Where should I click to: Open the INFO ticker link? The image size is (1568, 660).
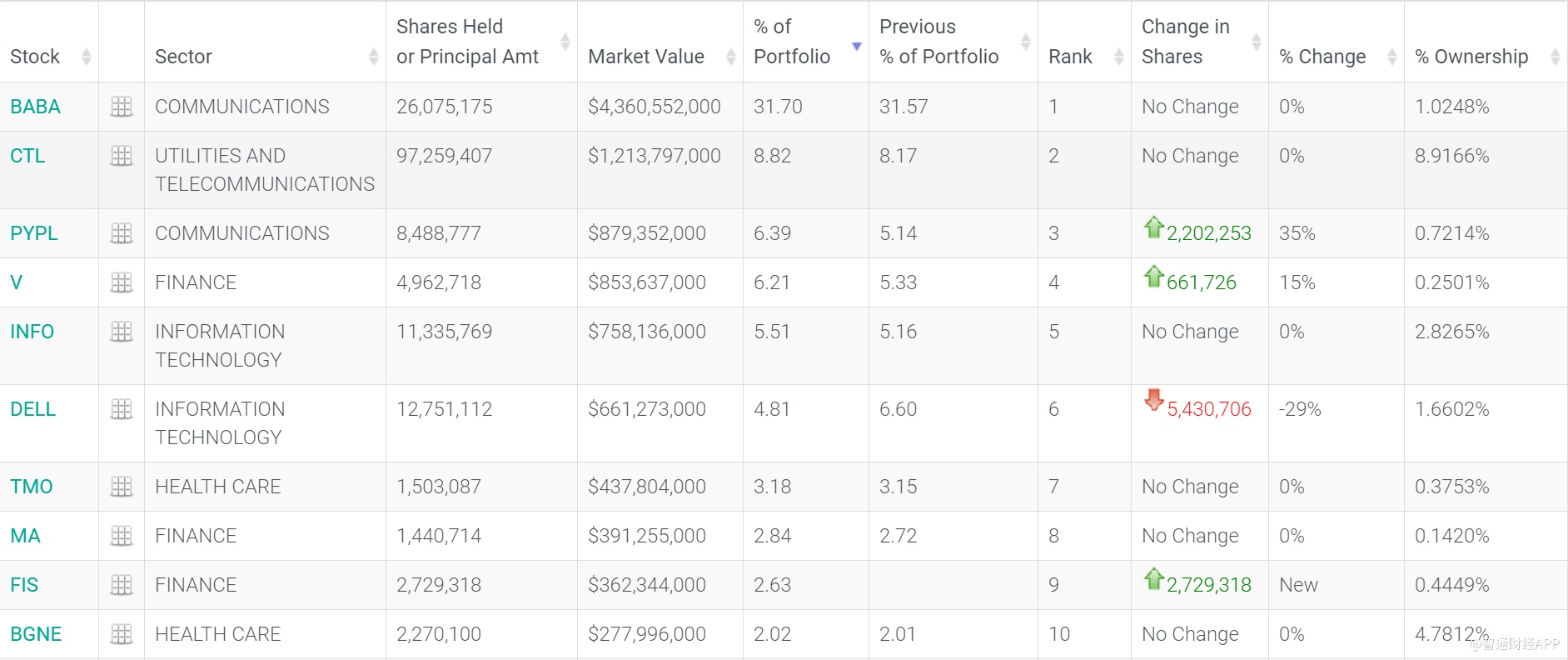pyautogui.click(x=32, y=332)
